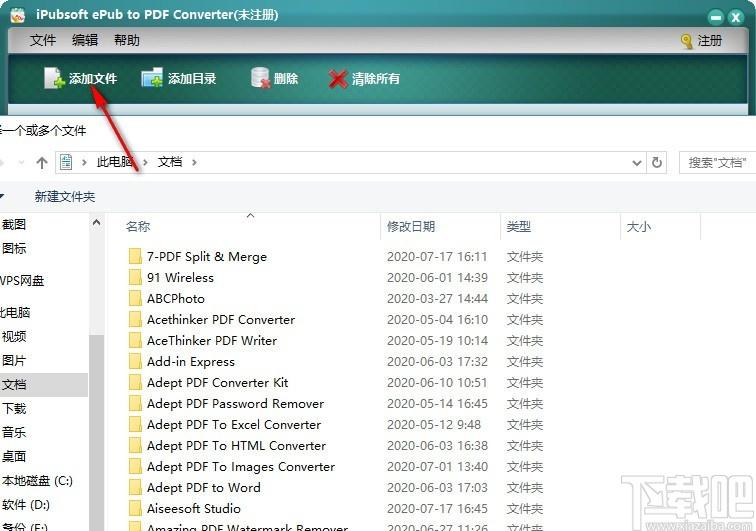Viewport: 756px width, 531px height.
Task: Click folder icon of 7-PDF Split & Merge
Action: tap(135, 257)
